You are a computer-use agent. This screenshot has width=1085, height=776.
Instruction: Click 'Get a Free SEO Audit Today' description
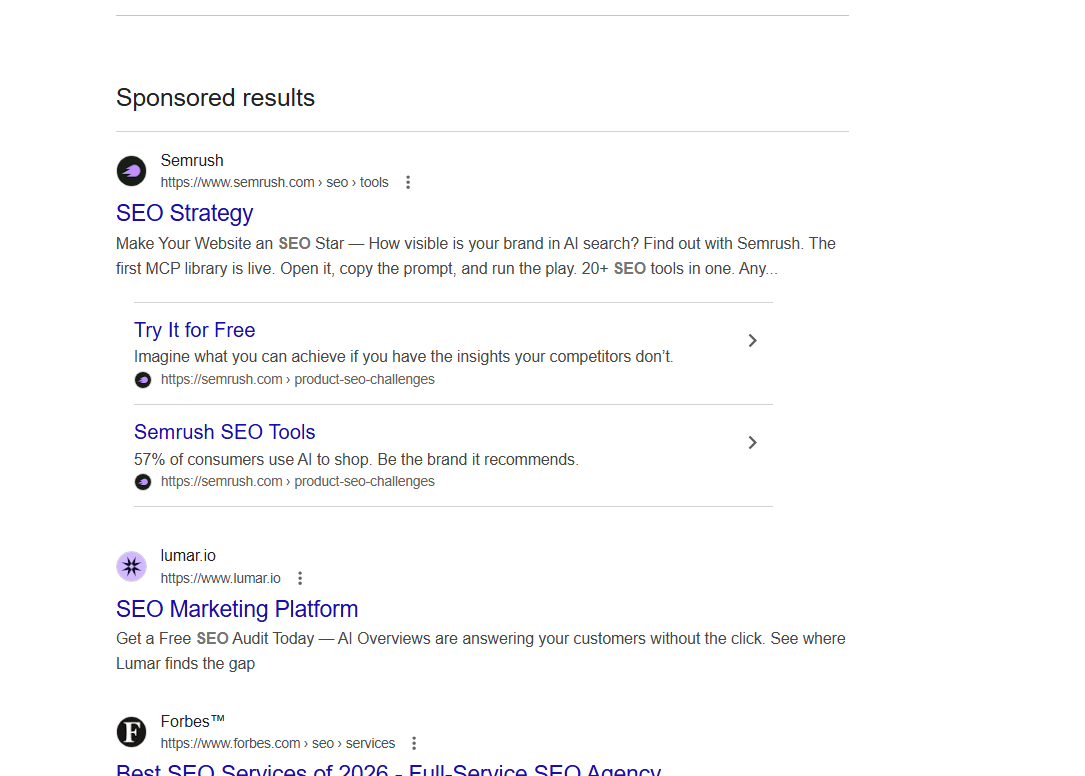coord(481,651)
